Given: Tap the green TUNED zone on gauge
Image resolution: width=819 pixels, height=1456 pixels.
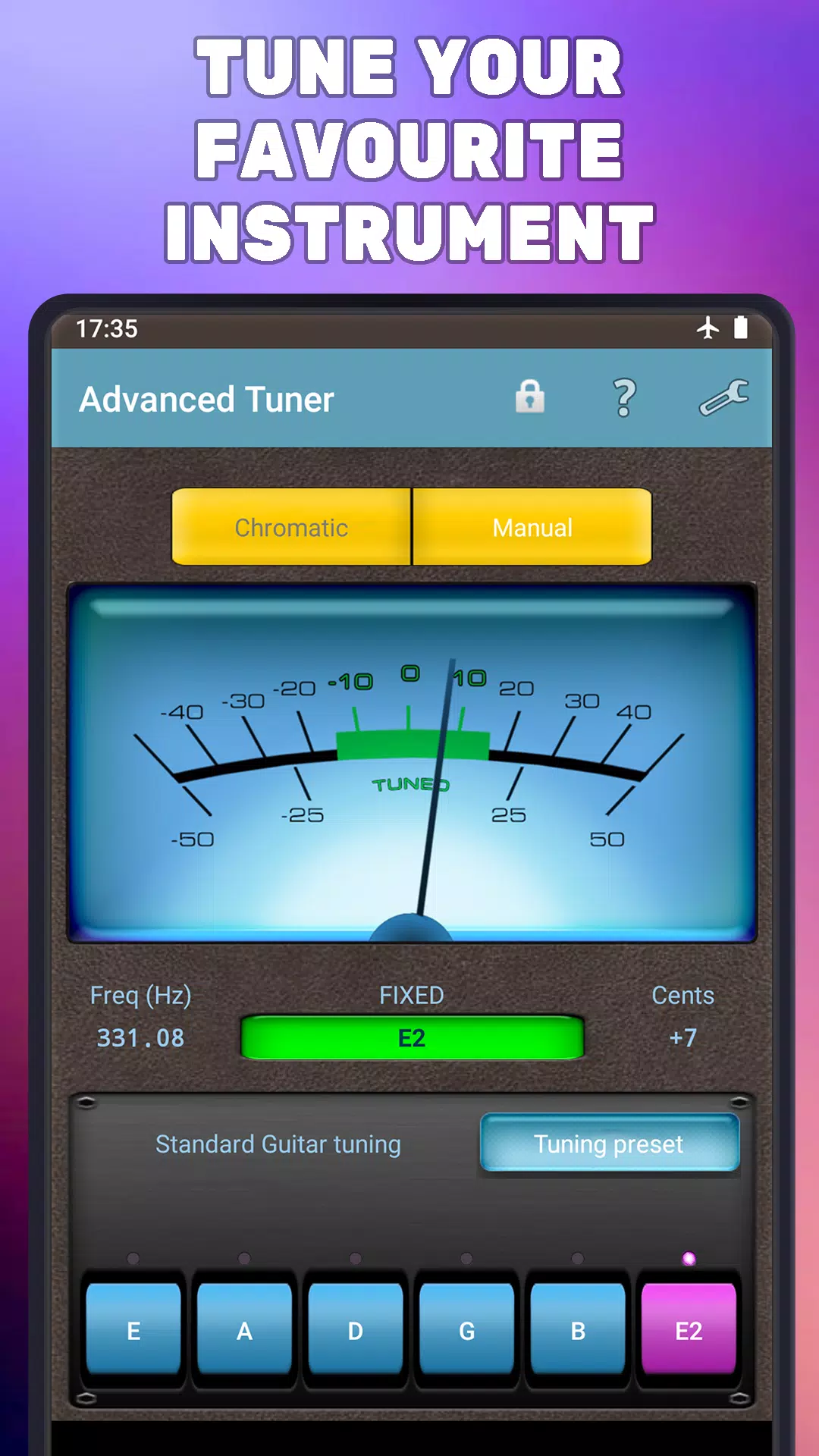Looking at the screenshot, I should (412, 745).
